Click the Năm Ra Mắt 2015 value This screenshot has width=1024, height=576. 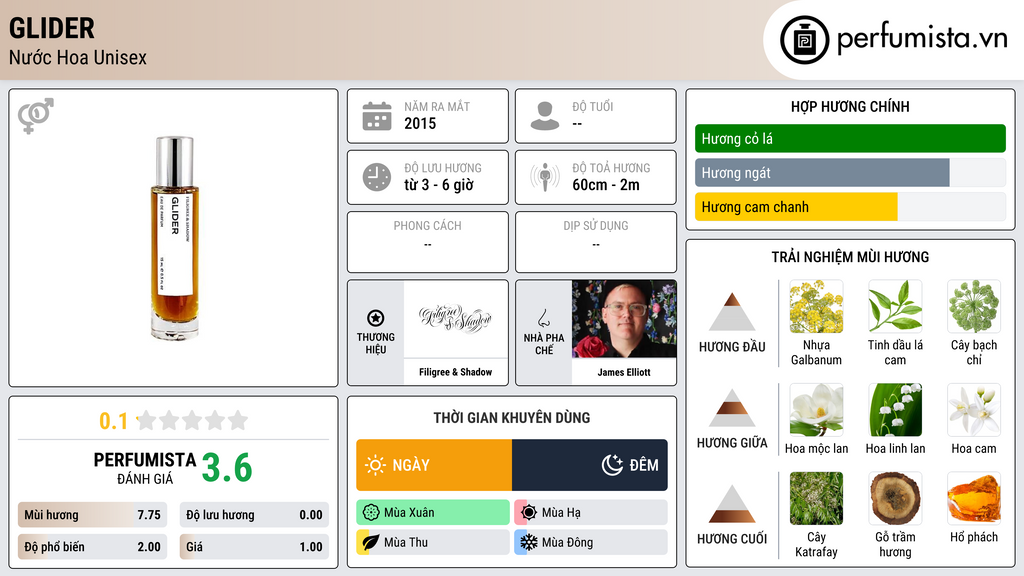point(420,123)
